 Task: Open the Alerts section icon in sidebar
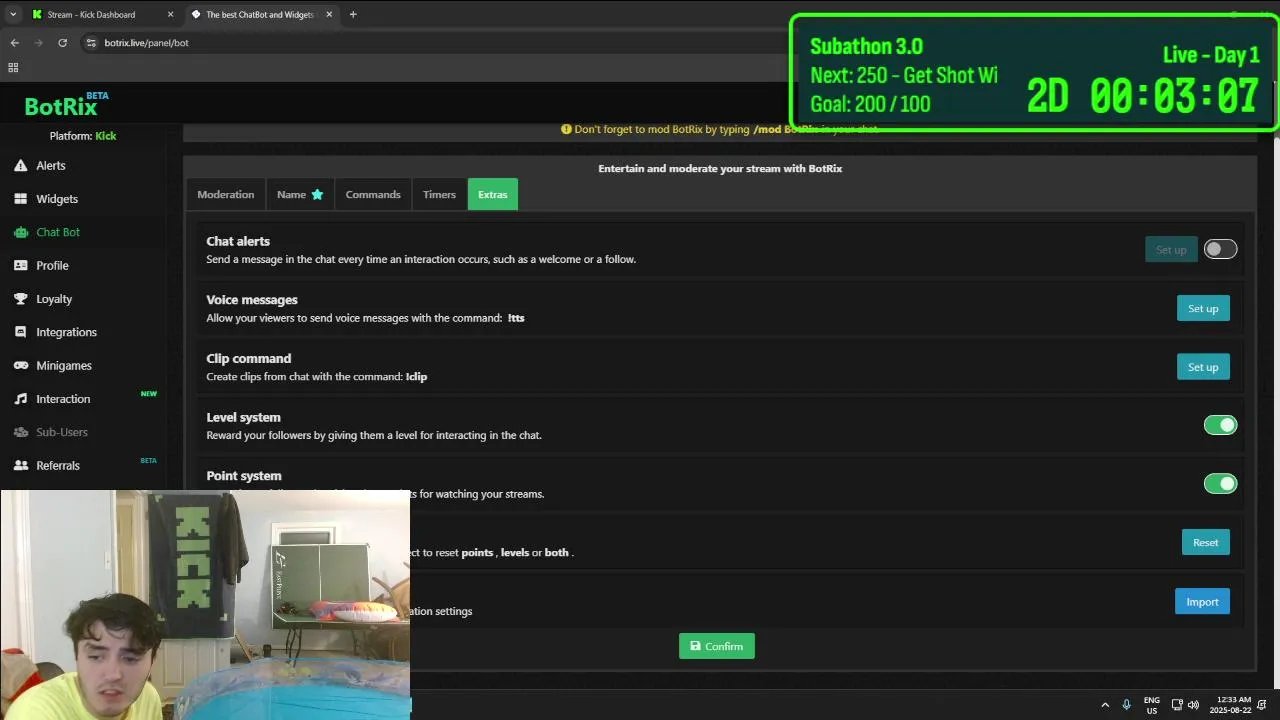[x=20, y=165]
